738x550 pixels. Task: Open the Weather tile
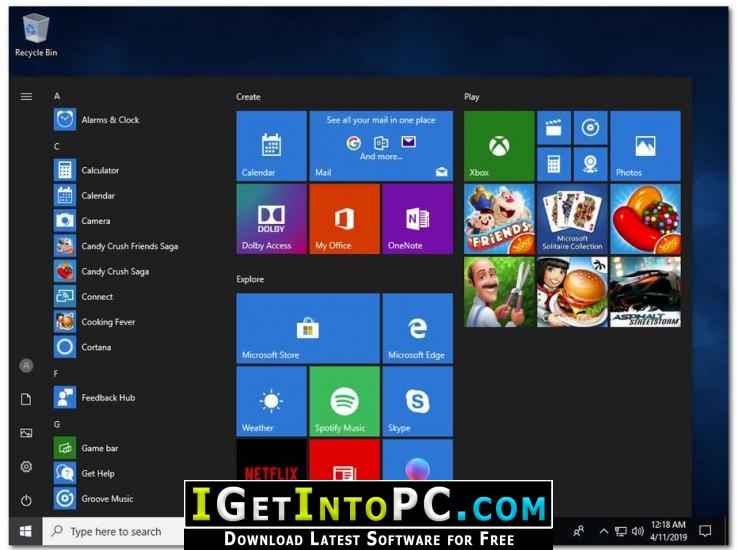tap(272, 401)
